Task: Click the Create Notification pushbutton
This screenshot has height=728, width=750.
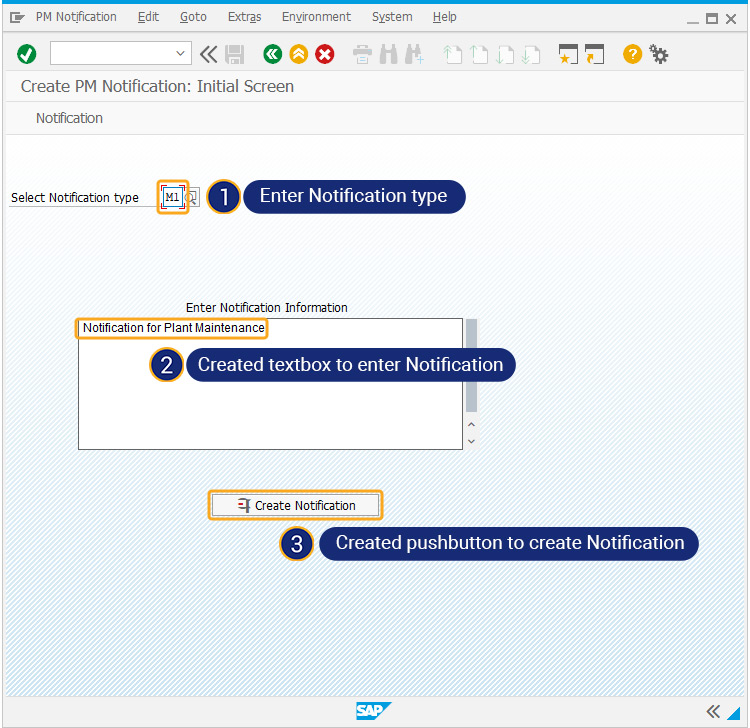Action: (295, 505)
